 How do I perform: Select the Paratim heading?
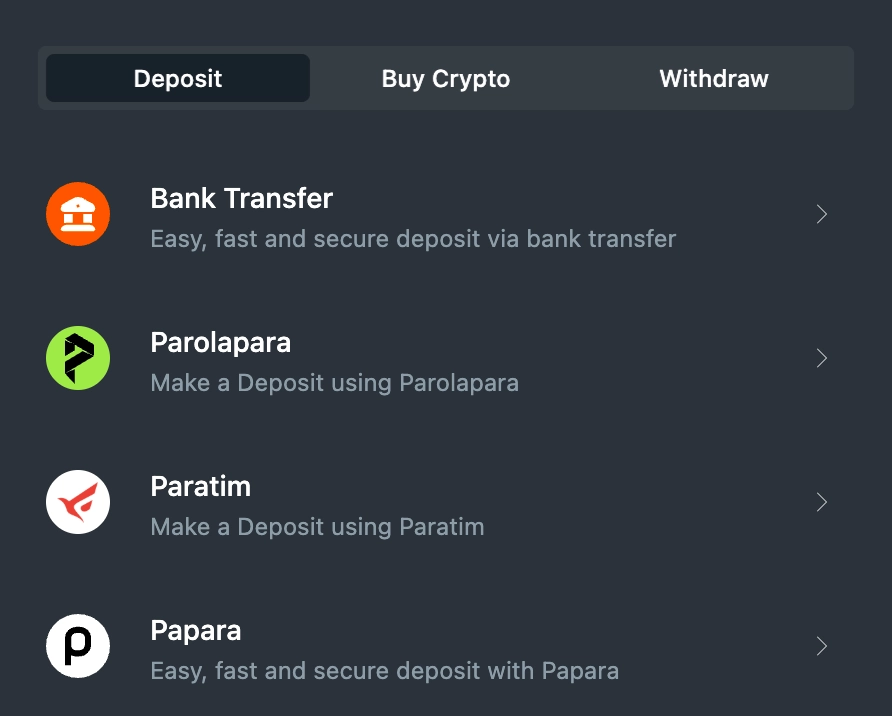point(200,486)
